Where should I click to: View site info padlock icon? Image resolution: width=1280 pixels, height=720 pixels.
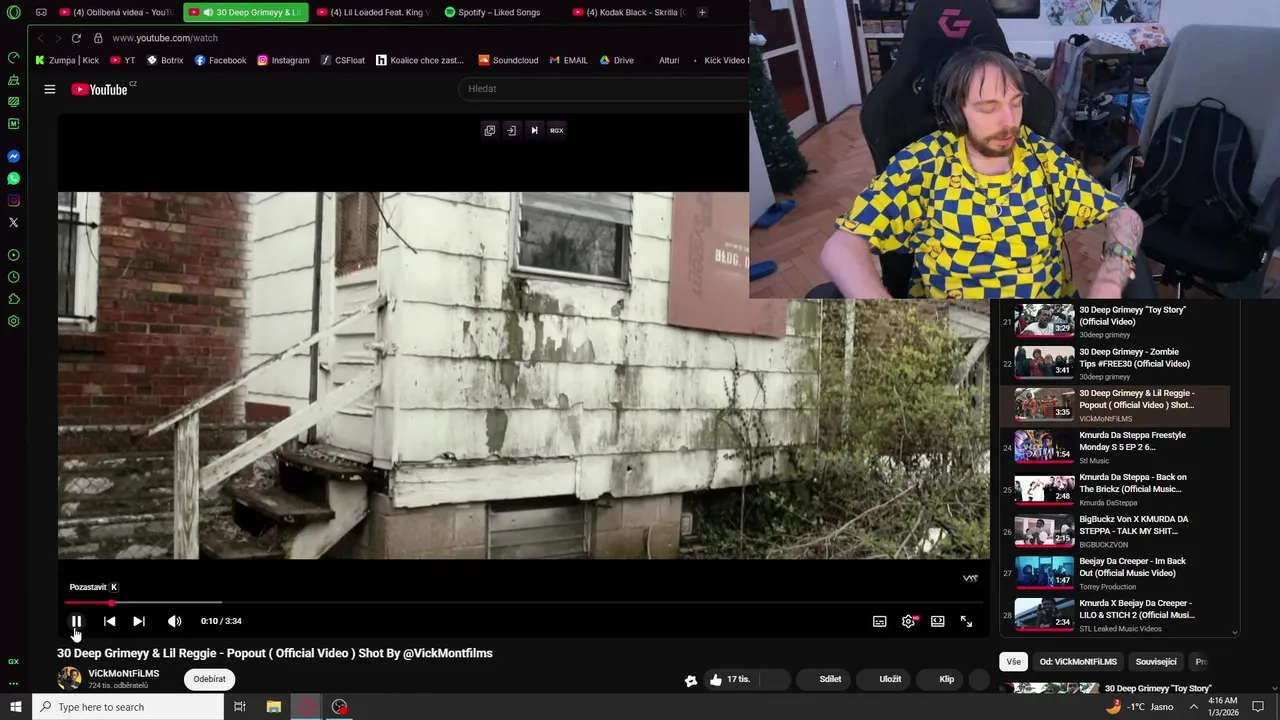click(98, 38)
